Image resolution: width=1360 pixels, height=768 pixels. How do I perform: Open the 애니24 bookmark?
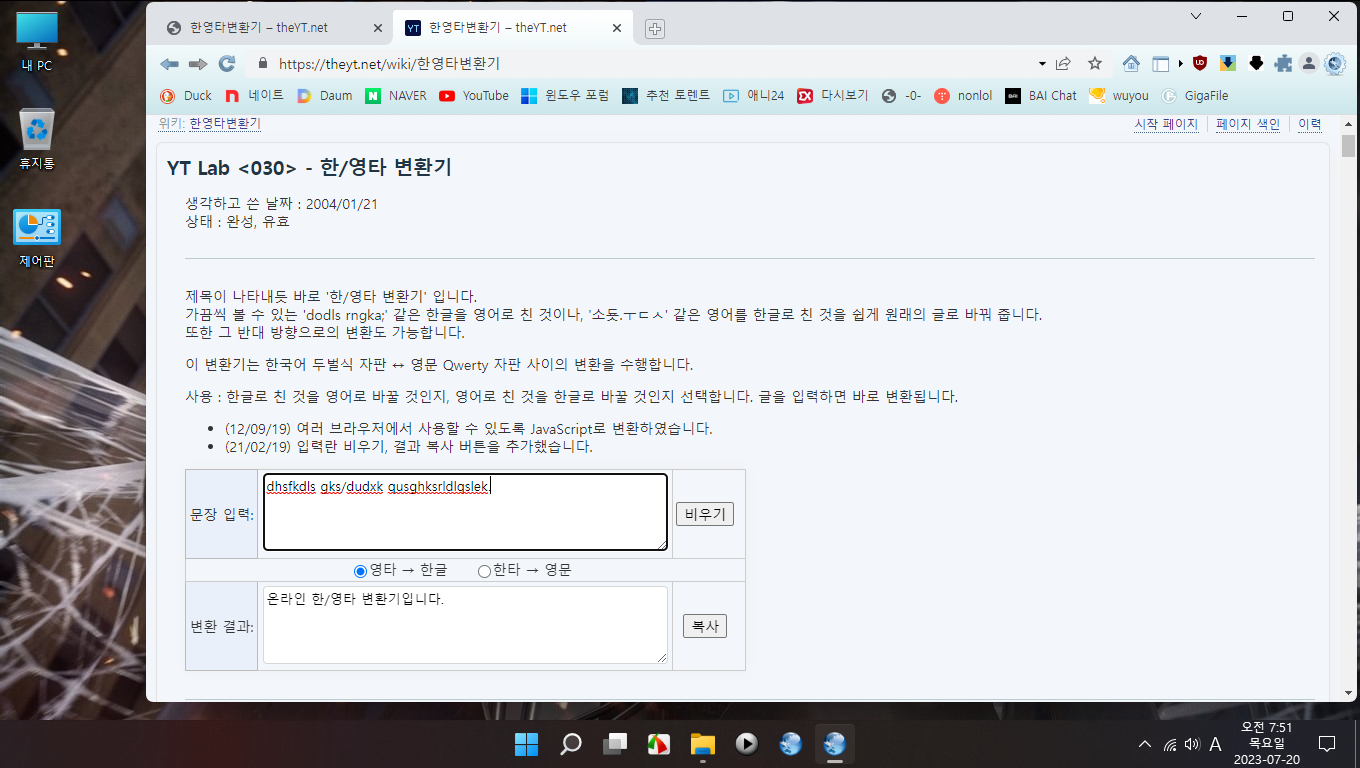tap(754, 96)
